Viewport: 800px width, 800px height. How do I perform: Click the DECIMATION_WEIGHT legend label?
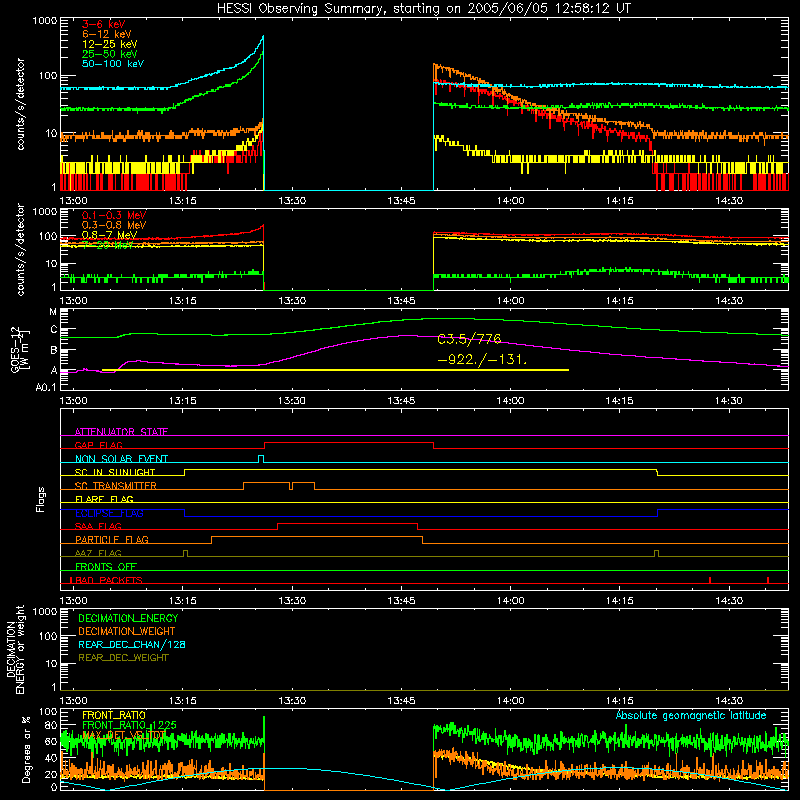tap(127, 631)
